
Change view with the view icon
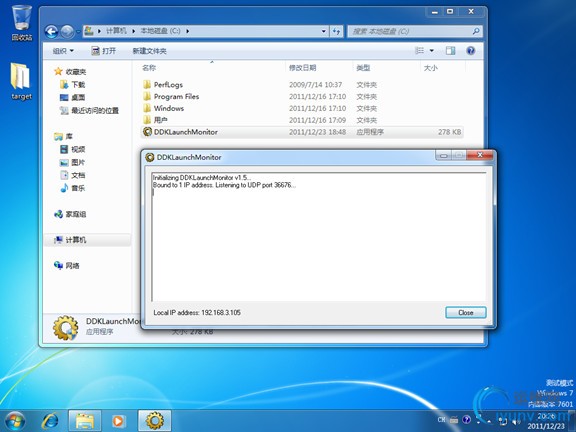click(420, 51)
